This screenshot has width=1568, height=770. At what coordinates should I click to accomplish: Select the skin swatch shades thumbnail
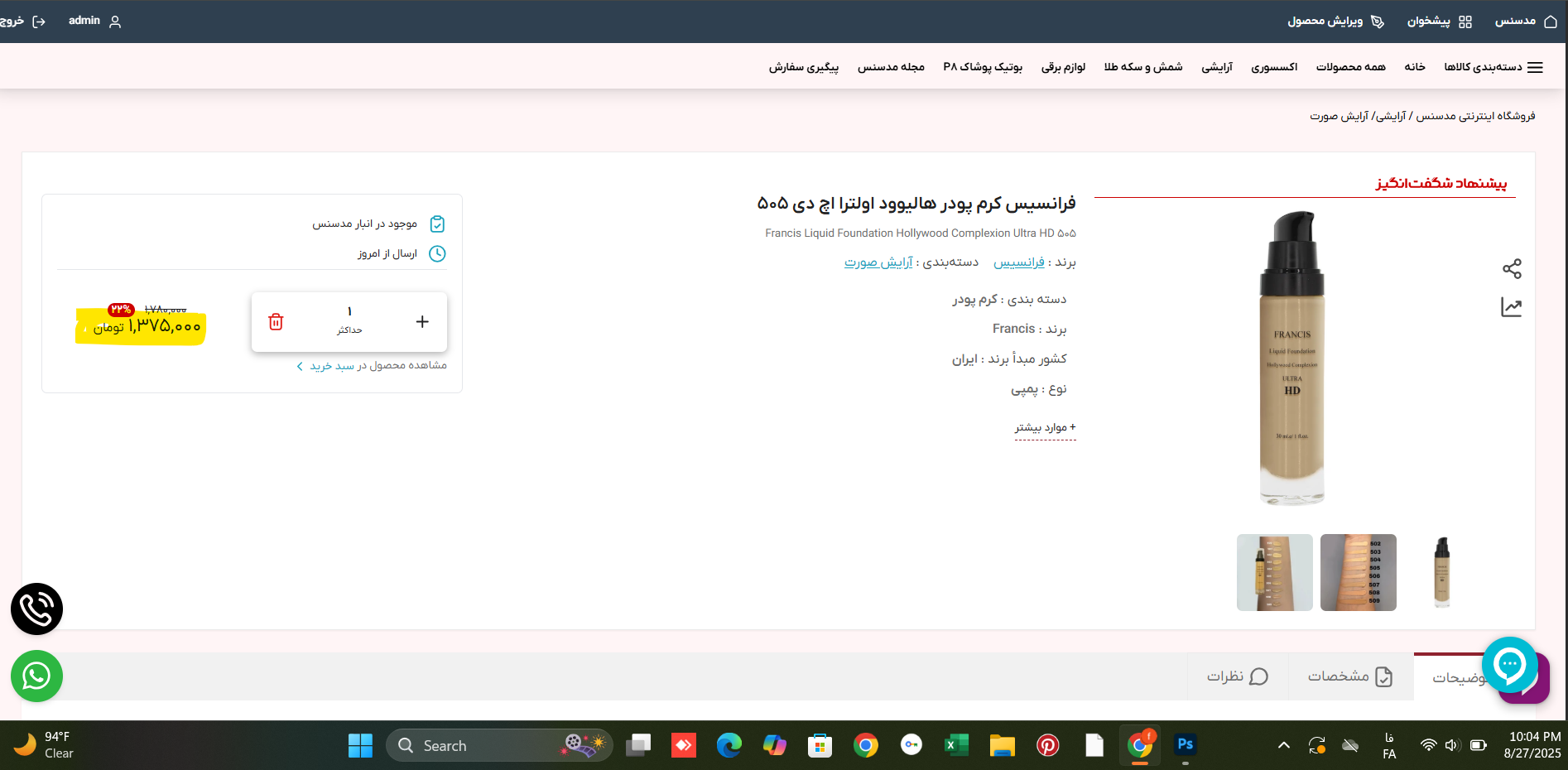1358,572
